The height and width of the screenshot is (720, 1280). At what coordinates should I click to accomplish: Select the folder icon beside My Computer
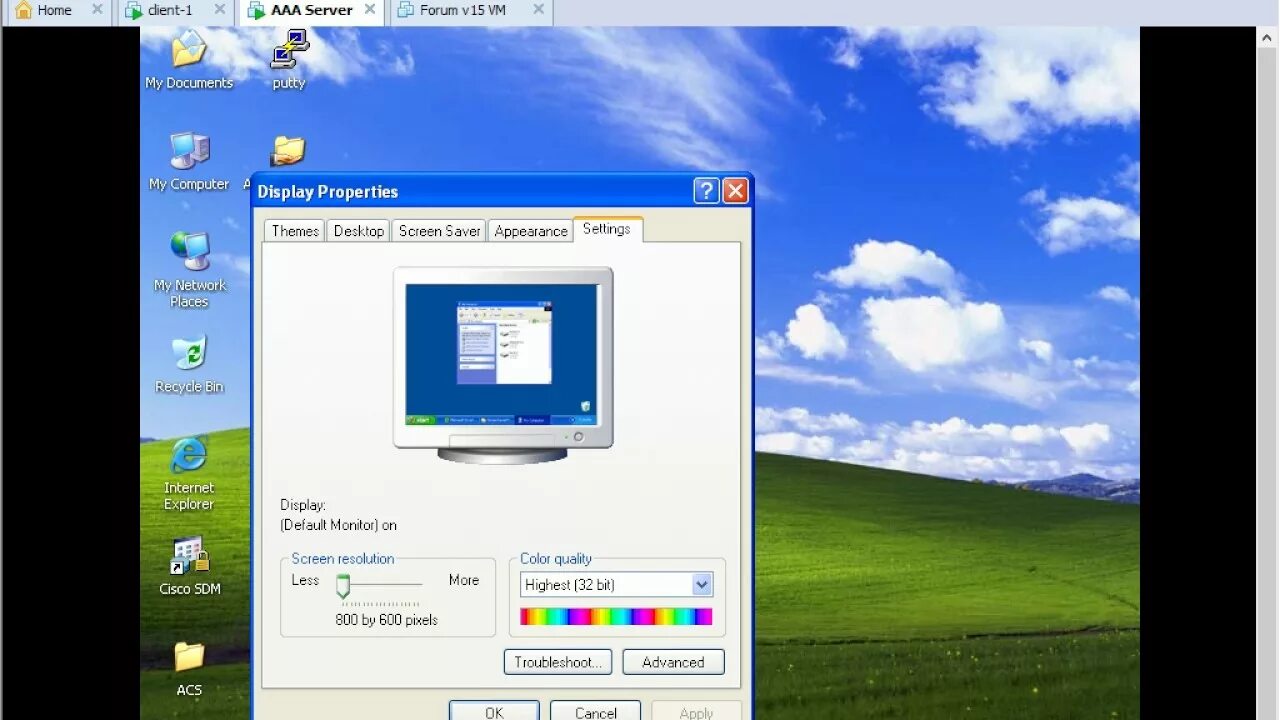tap(288, 152)
